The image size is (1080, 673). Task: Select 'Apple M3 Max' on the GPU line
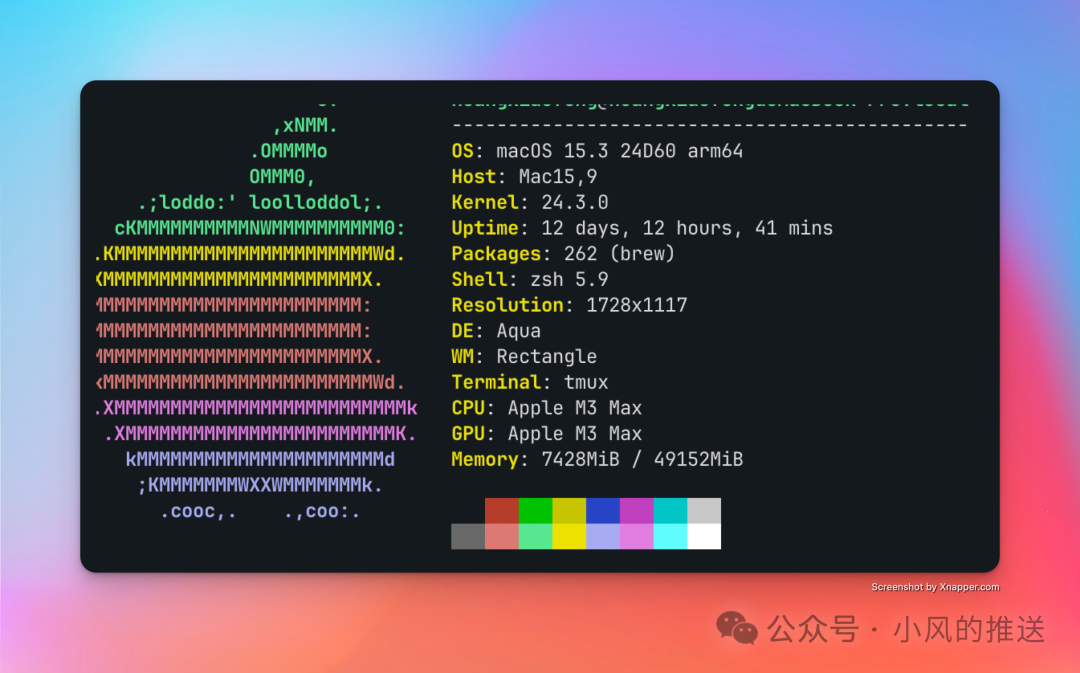(574, 434)
